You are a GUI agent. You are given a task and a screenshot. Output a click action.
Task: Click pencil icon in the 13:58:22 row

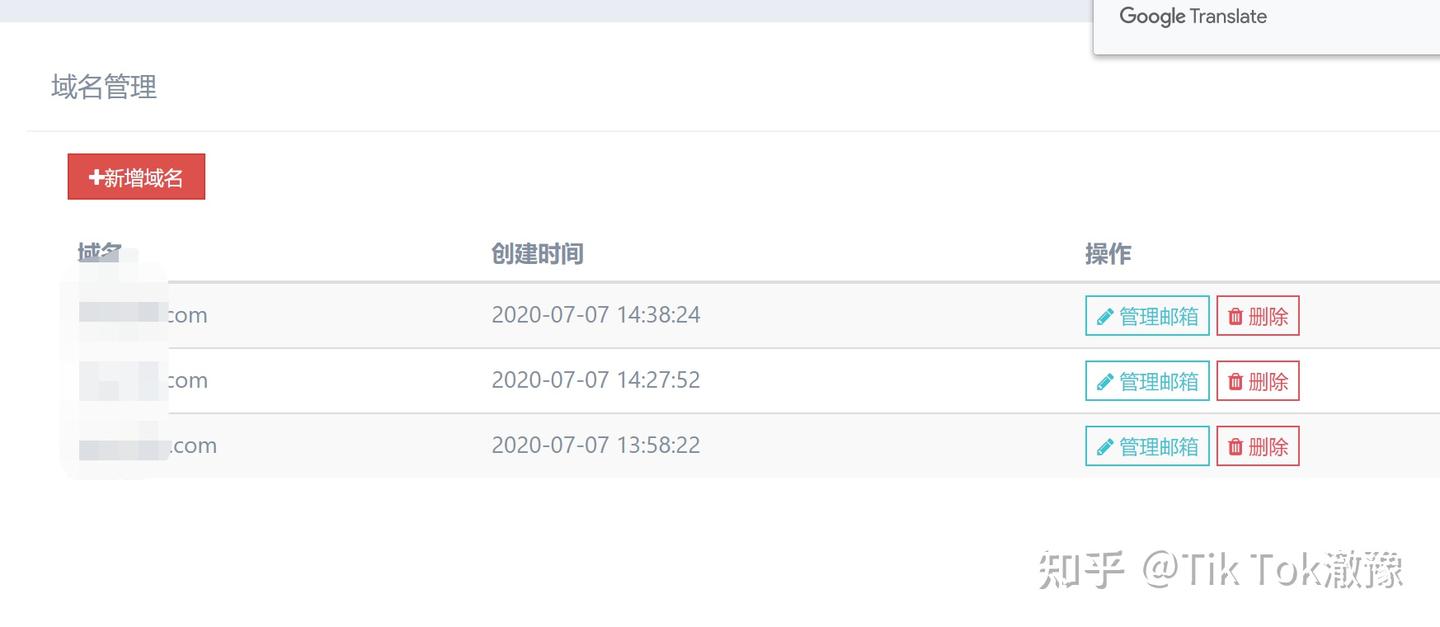(1105, 447)
